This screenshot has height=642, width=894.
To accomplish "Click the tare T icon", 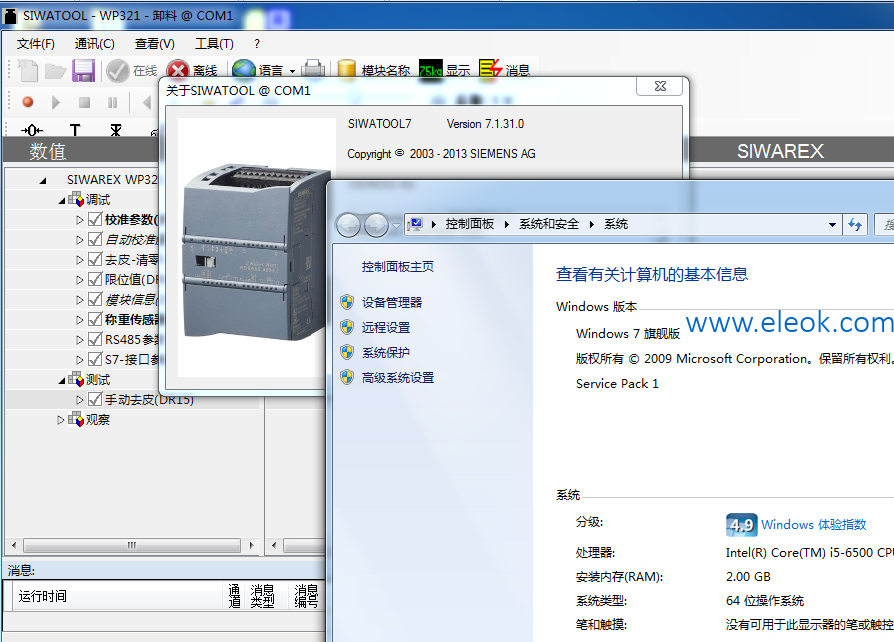I will point(75,130).
